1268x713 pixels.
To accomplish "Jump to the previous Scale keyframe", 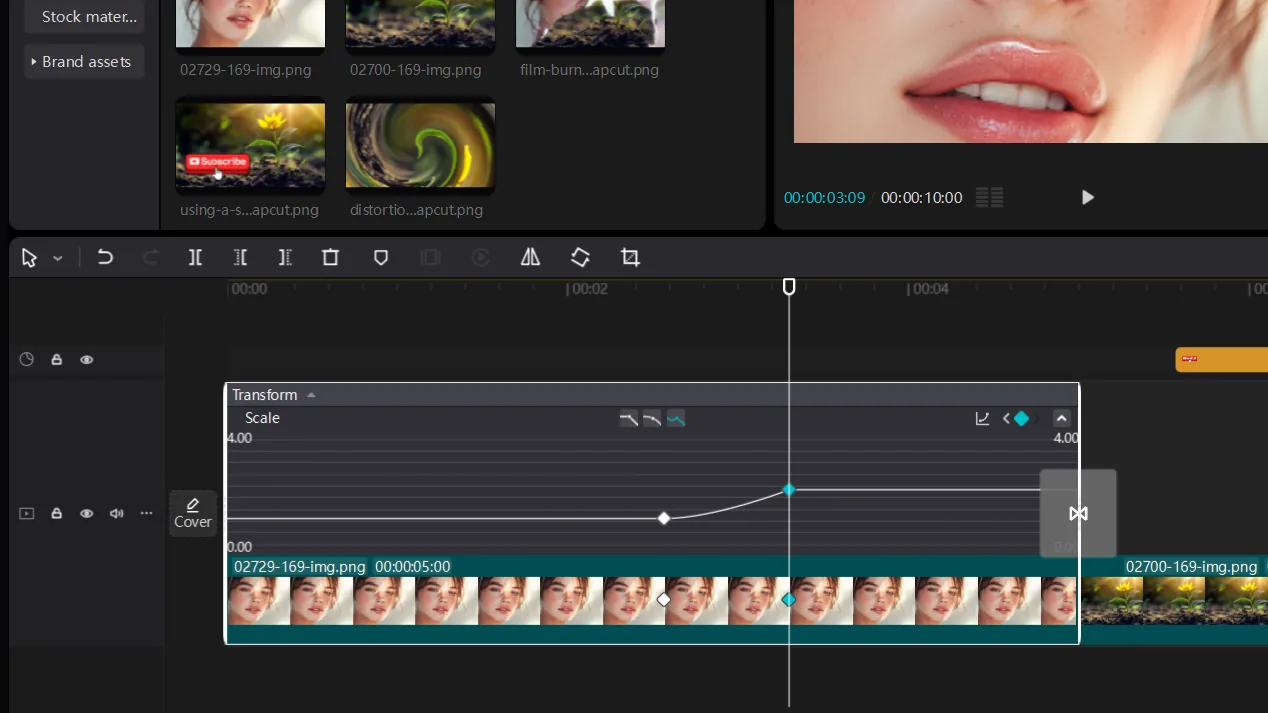I will [x=1005, y=418].
